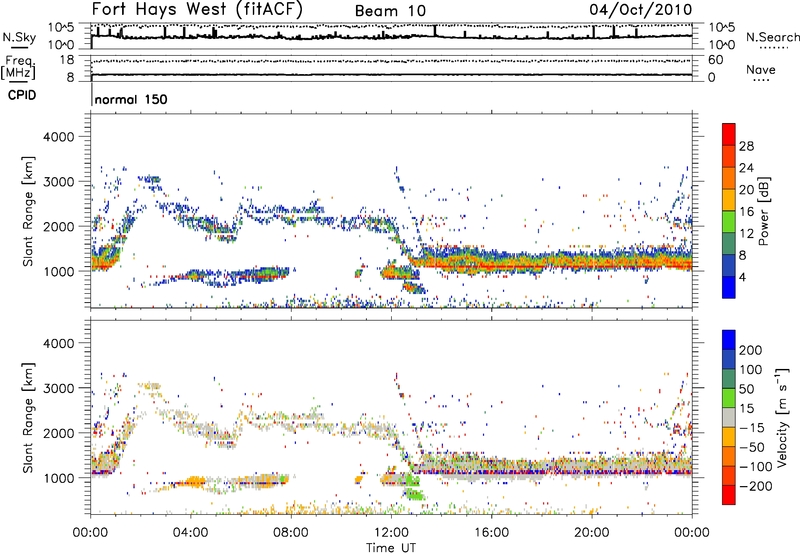Click the "N.Search" legend label

point(772,37)
